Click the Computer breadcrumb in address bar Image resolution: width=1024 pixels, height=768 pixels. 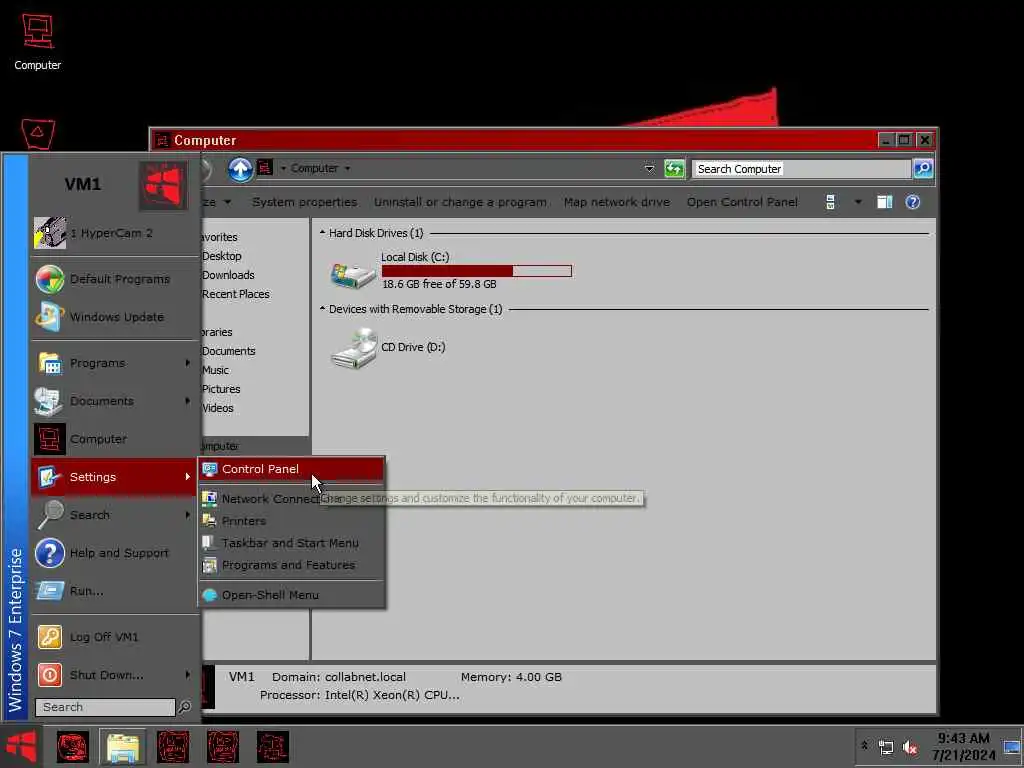(314, 168)
